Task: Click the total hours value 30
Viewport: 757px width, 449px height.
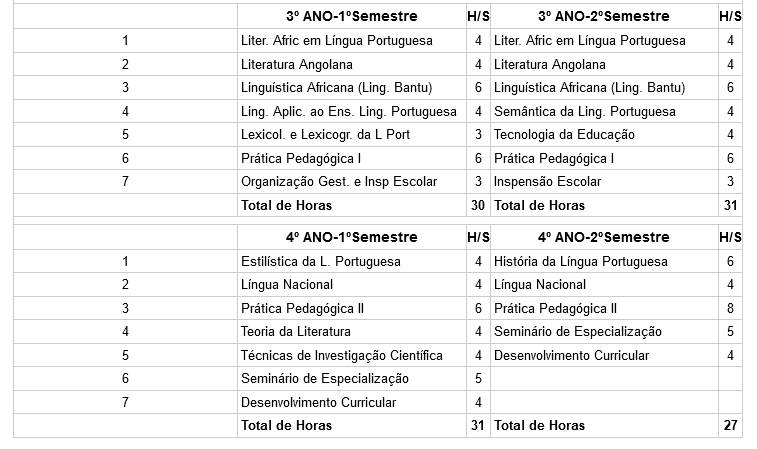Action: click(478, 206)
